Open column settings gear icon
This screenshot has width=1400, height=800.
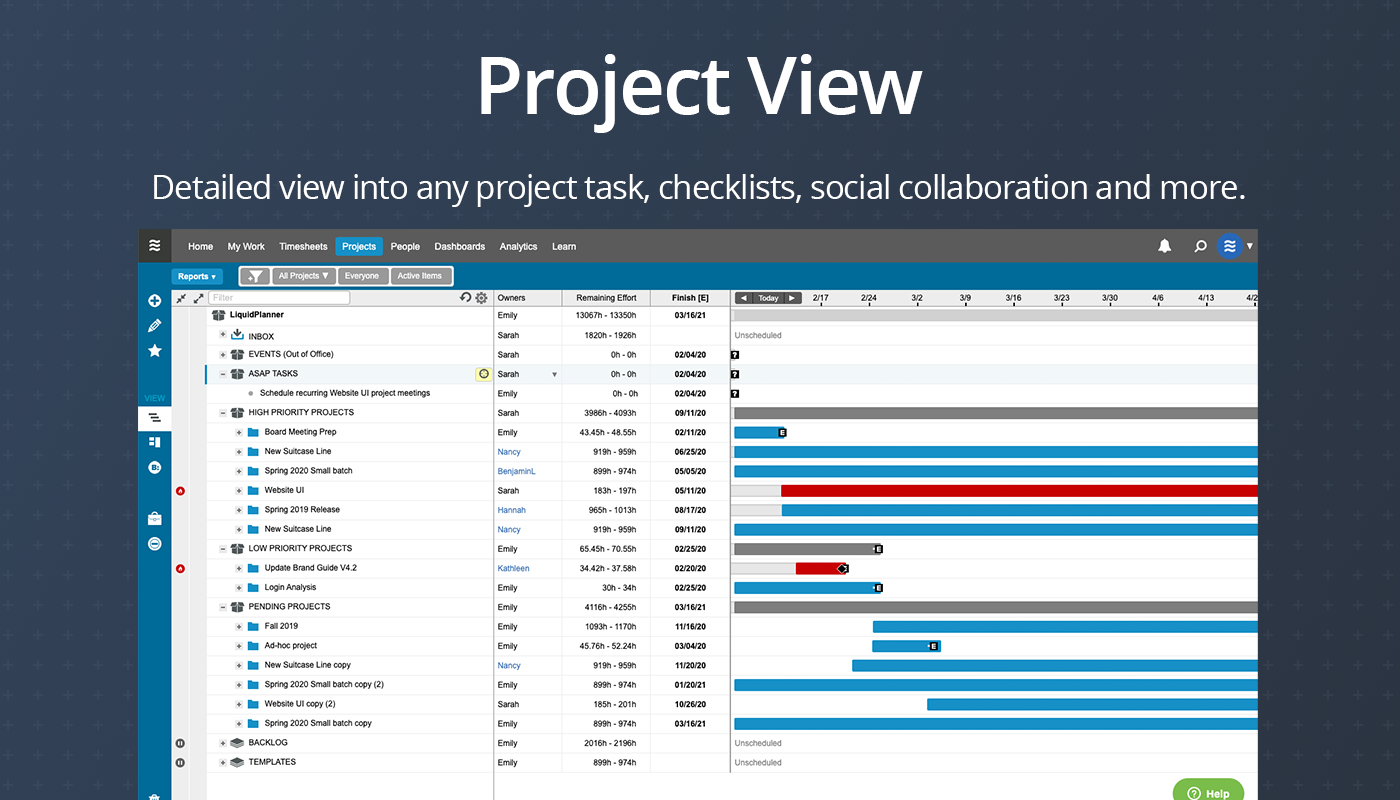(481, 298)
